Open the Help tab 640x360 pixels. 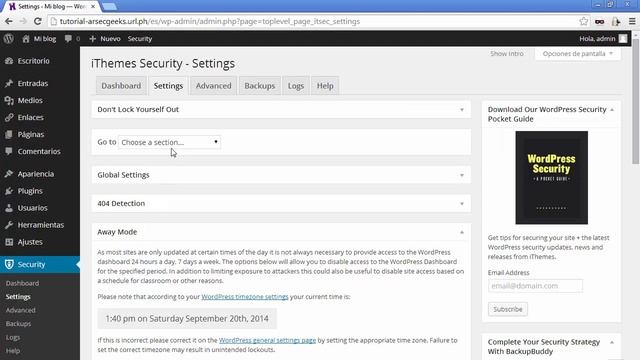[325, 86]
